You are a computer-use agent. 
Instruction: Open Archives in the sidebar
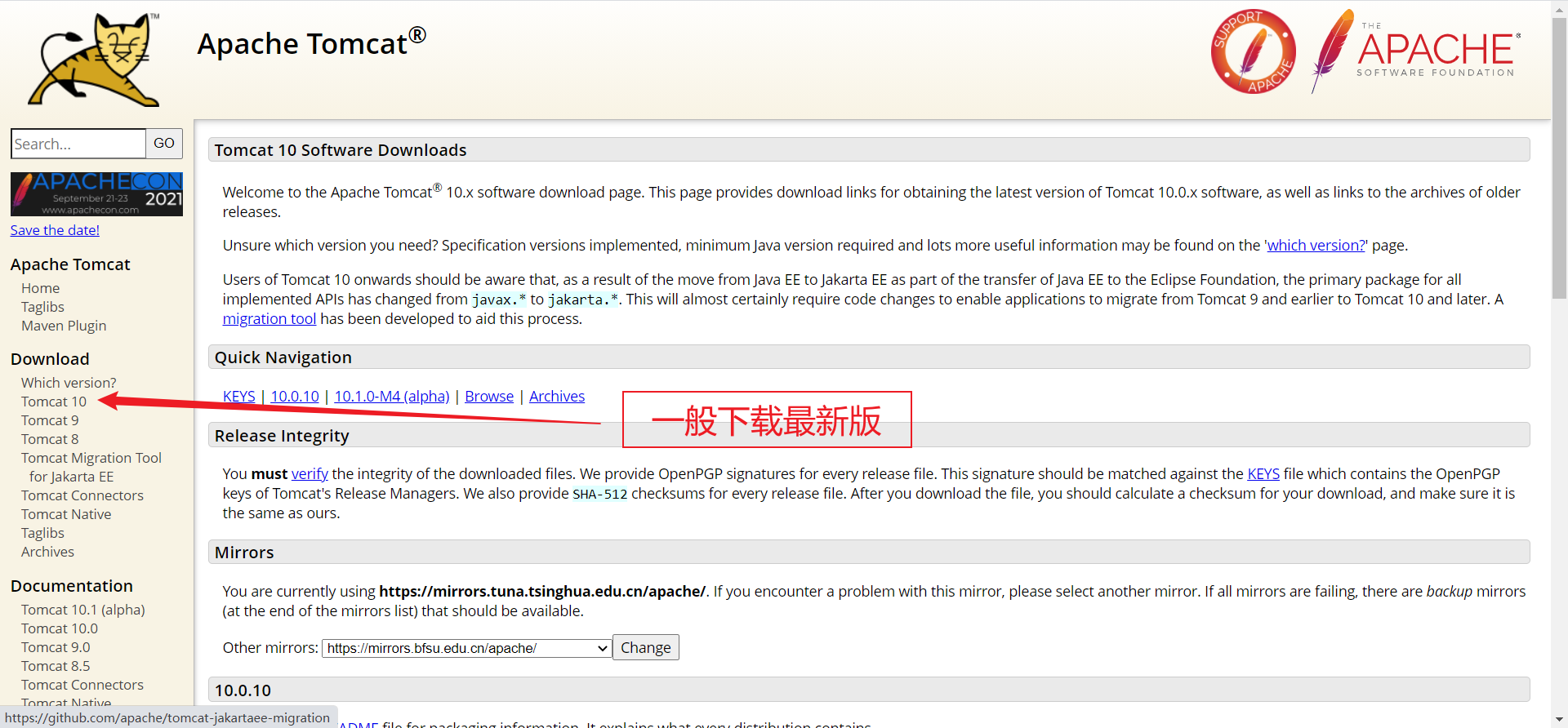[x=47, y=552]
